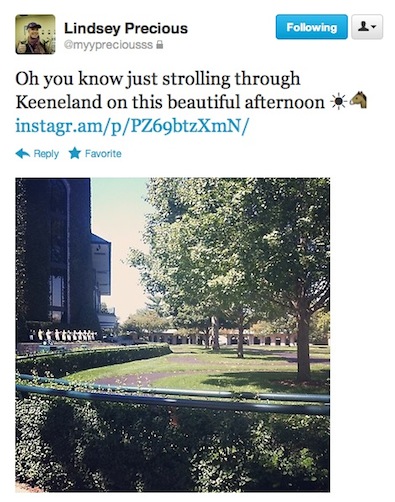The height and width of the screenshot is (502, 395).
Task: Click the Reply arrow icon
Action: (x=23, y=154)
